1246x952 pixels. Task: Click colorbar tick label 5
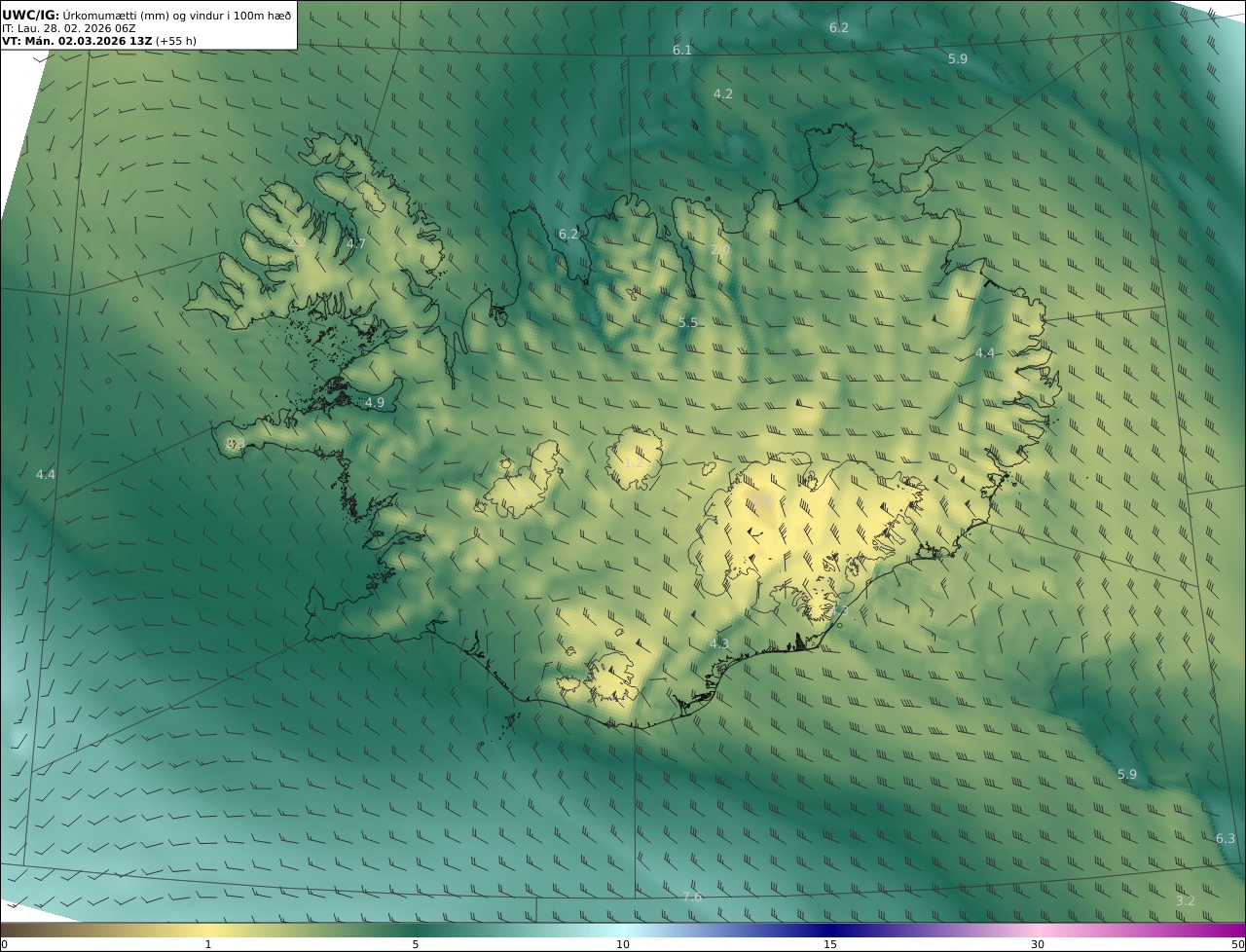click(x=416, y=944)
